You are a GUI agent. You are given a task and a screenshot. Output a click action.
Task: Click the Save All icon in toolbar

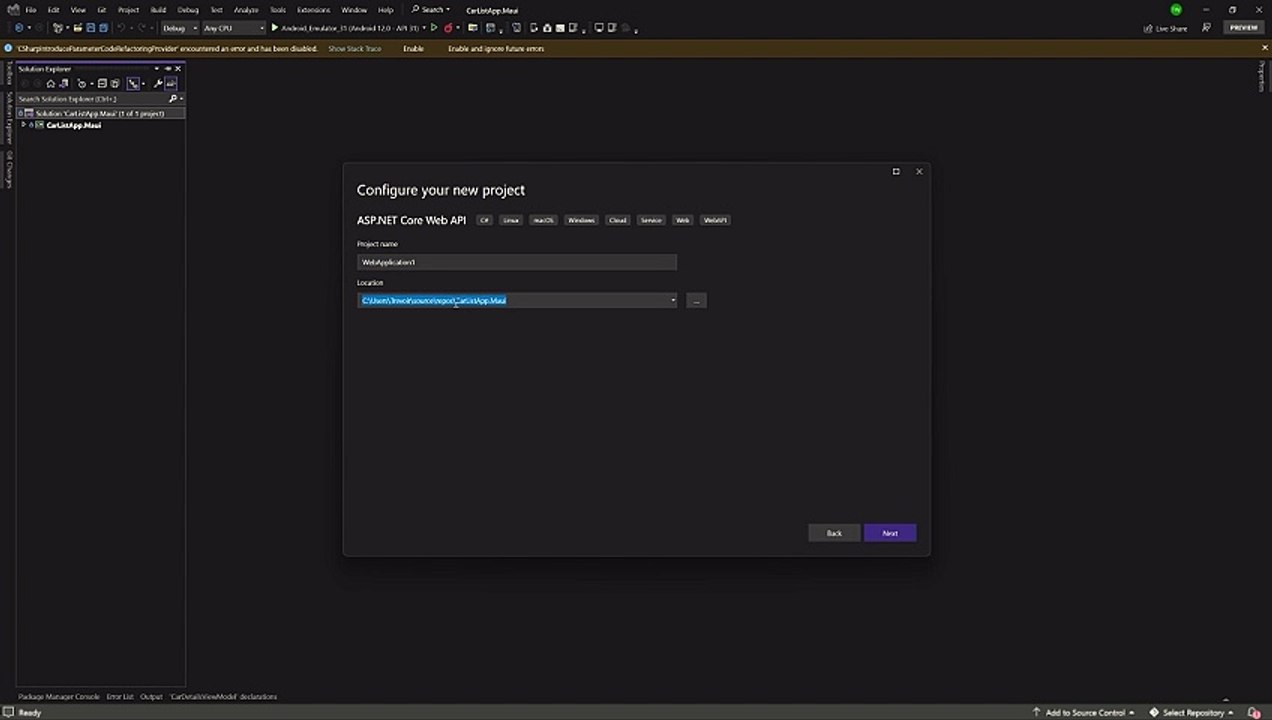point(103,28)
